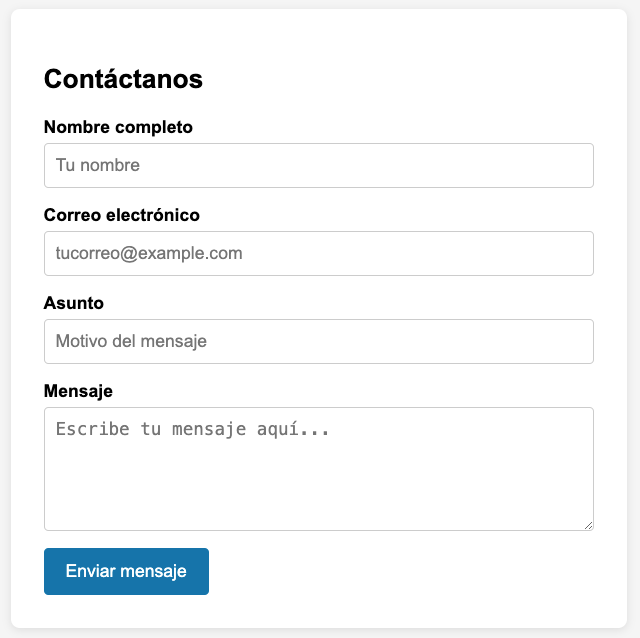This screenshot has height=638, width=640.
Task: Click the "Escribe tu mensaje aquí..." placeholder
Action: pos(193,429)
